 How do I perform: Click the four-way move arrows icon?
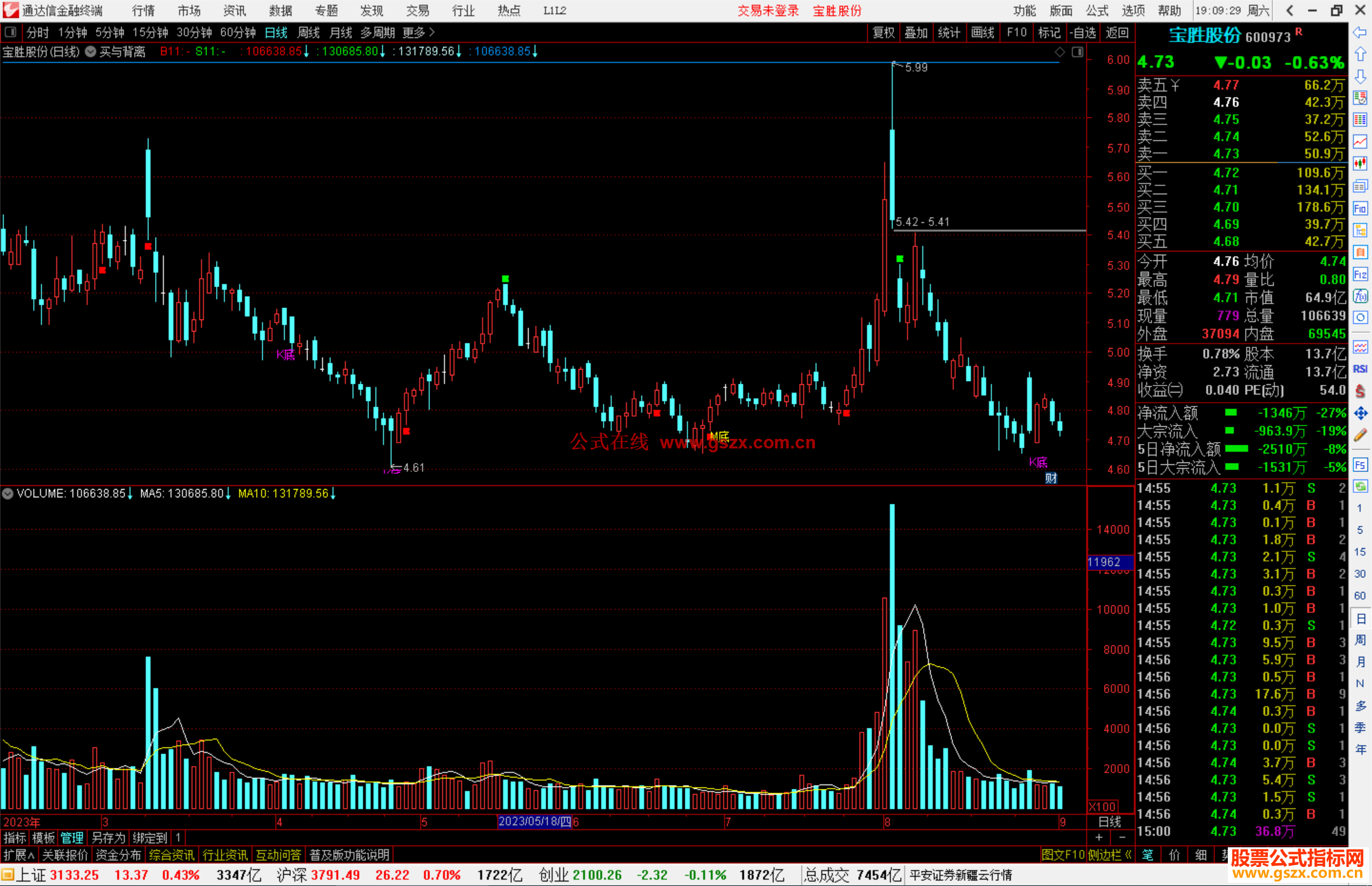(x=1360, y=413)
